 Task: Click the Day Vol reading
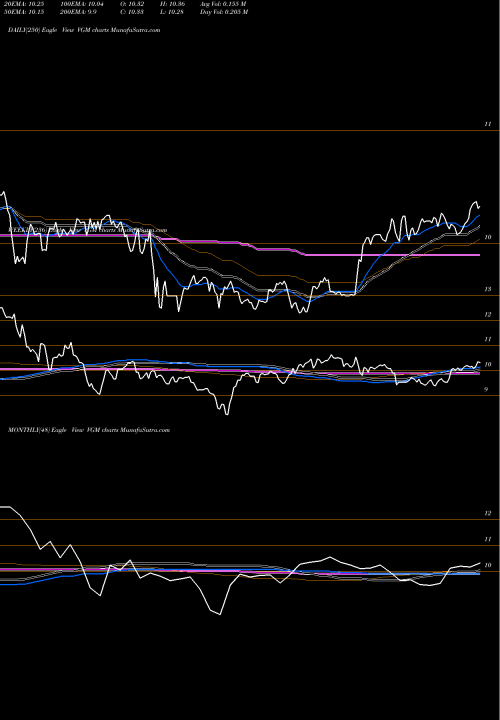click(x=224, y=12)
